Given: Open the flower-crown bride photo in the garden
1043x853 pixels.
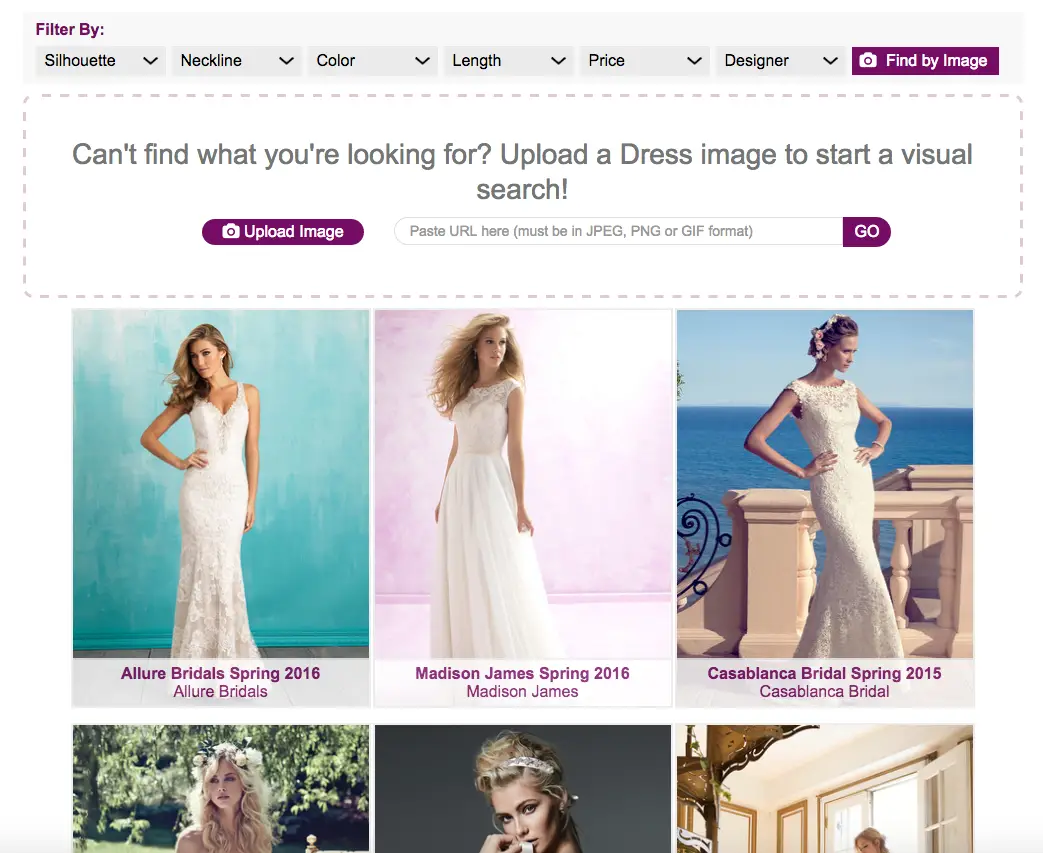Looking at the screenshot, I should point(221,789).
